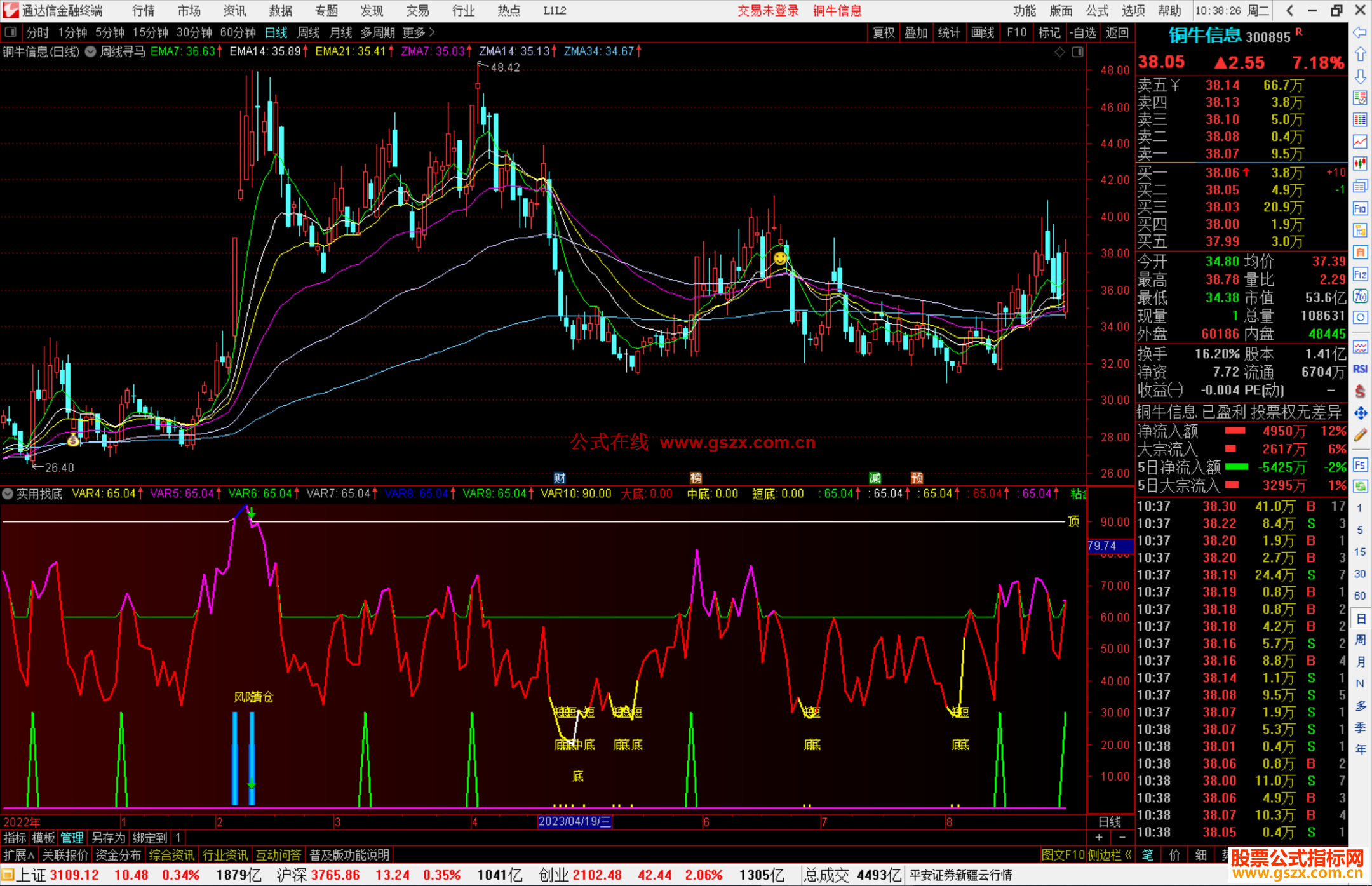Screen dimensions: 1372x886
Task: Collapse the 侧边栏 sidebar chevron
Action: [x=1128, y=855]
